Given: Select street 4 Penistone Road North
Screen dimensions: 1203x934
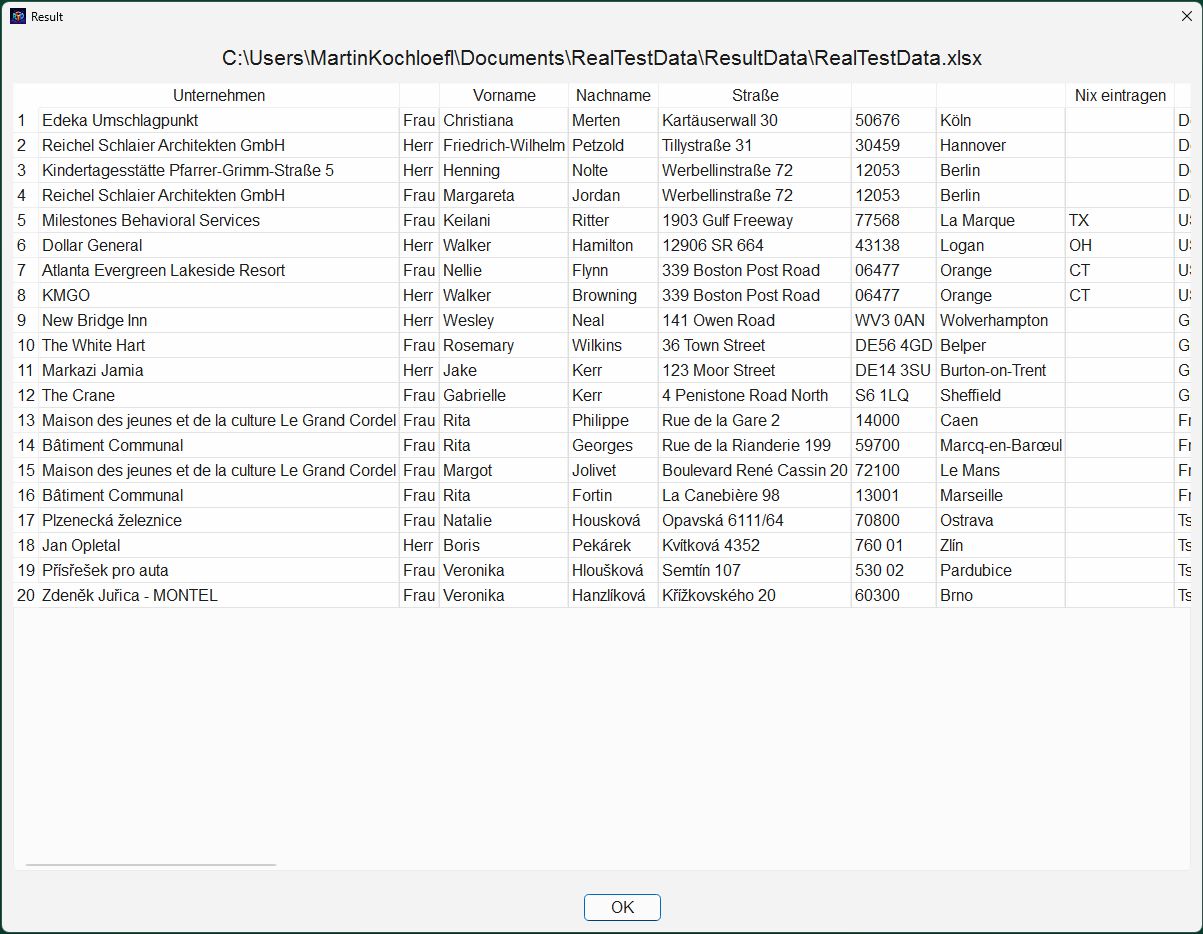Looking at the screenshot, I should [x=755, y=395].
